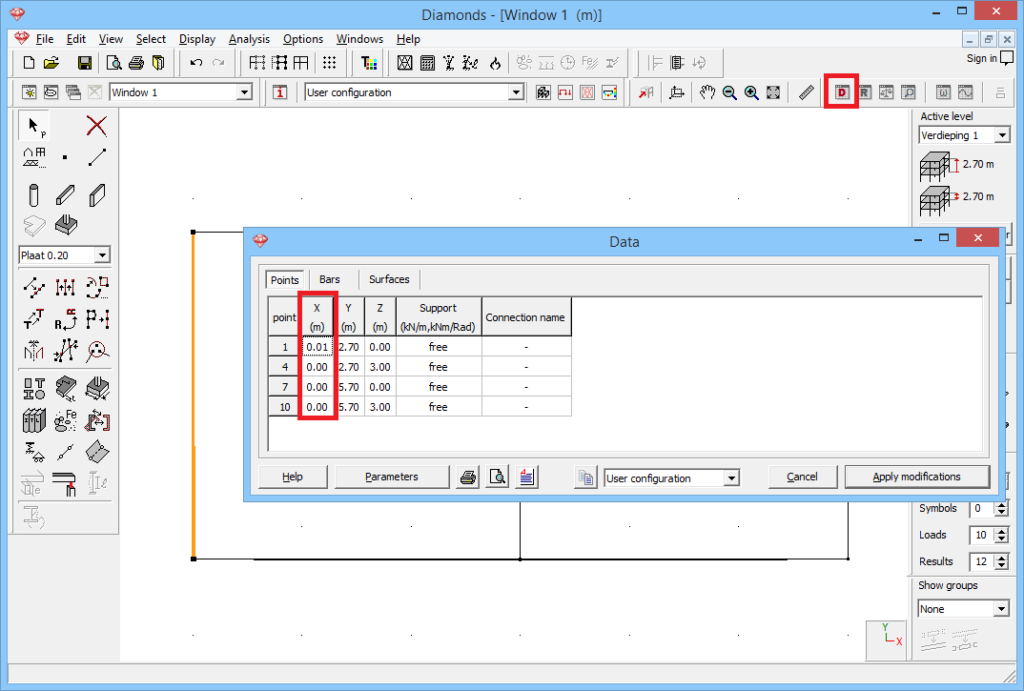Open the File menu
Image resolution: width=1024 pixels, height=691 pixels.
(x=44, y=39)
